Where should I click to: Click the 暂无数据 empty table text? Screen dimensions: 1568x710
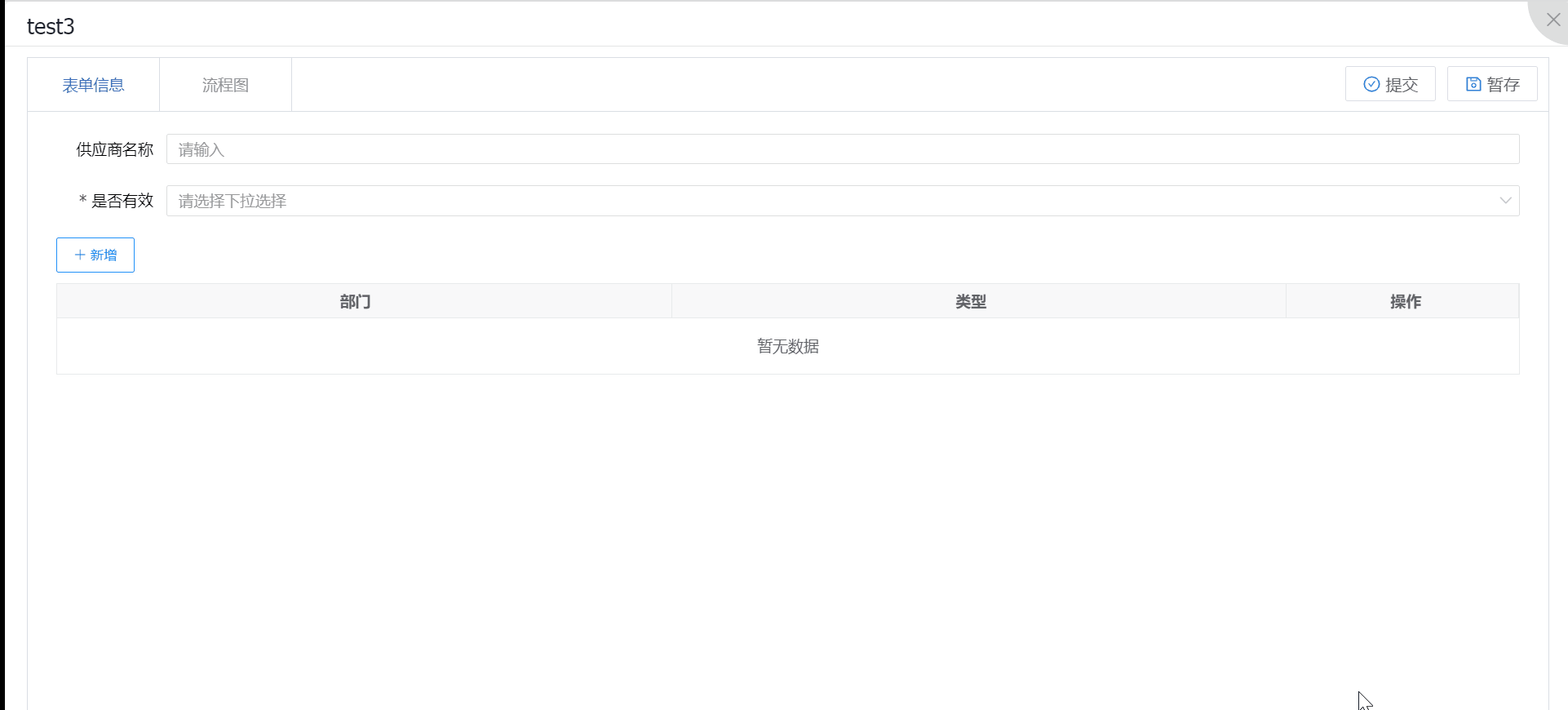(787, 346)
